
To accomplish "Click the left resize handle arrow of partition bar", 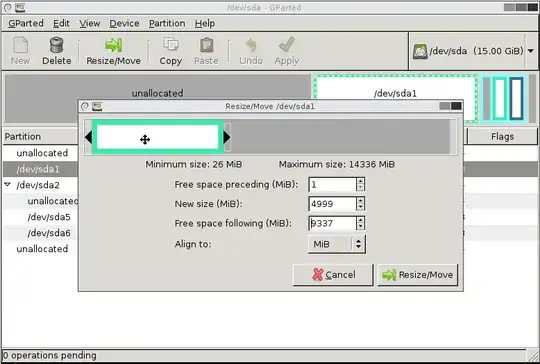I will coord(88,137).
